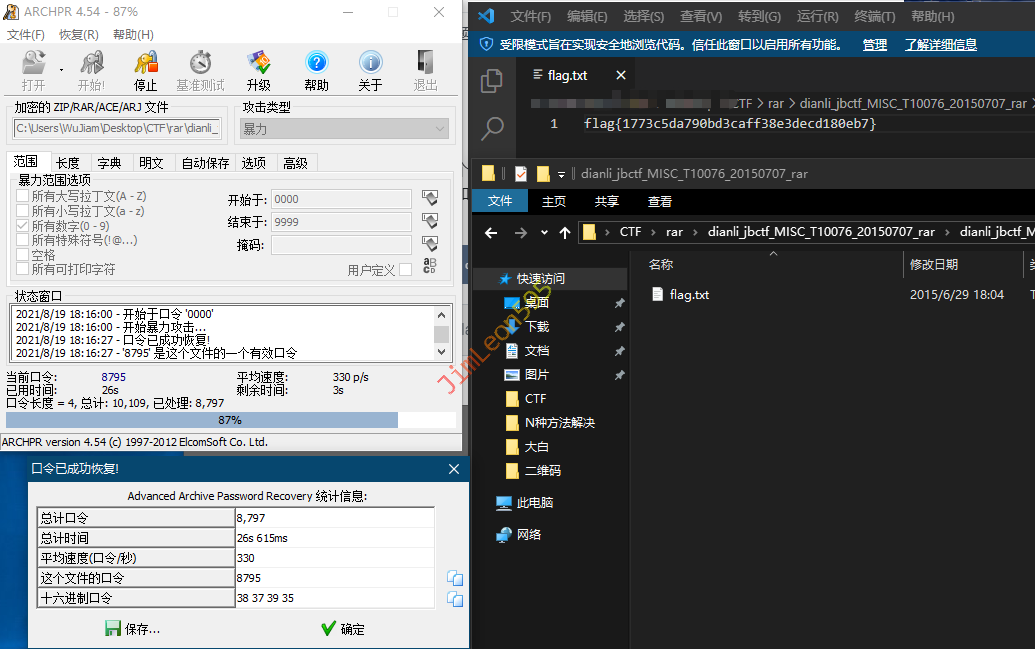Close the flag.txt editor tab

click(x=621, y=75)
